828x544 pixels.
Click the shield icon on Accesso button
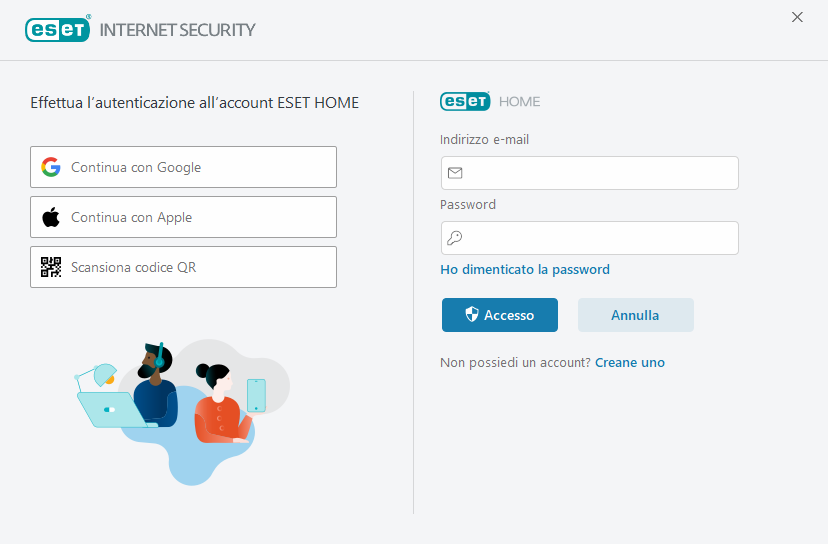click(x=472, y=315)
